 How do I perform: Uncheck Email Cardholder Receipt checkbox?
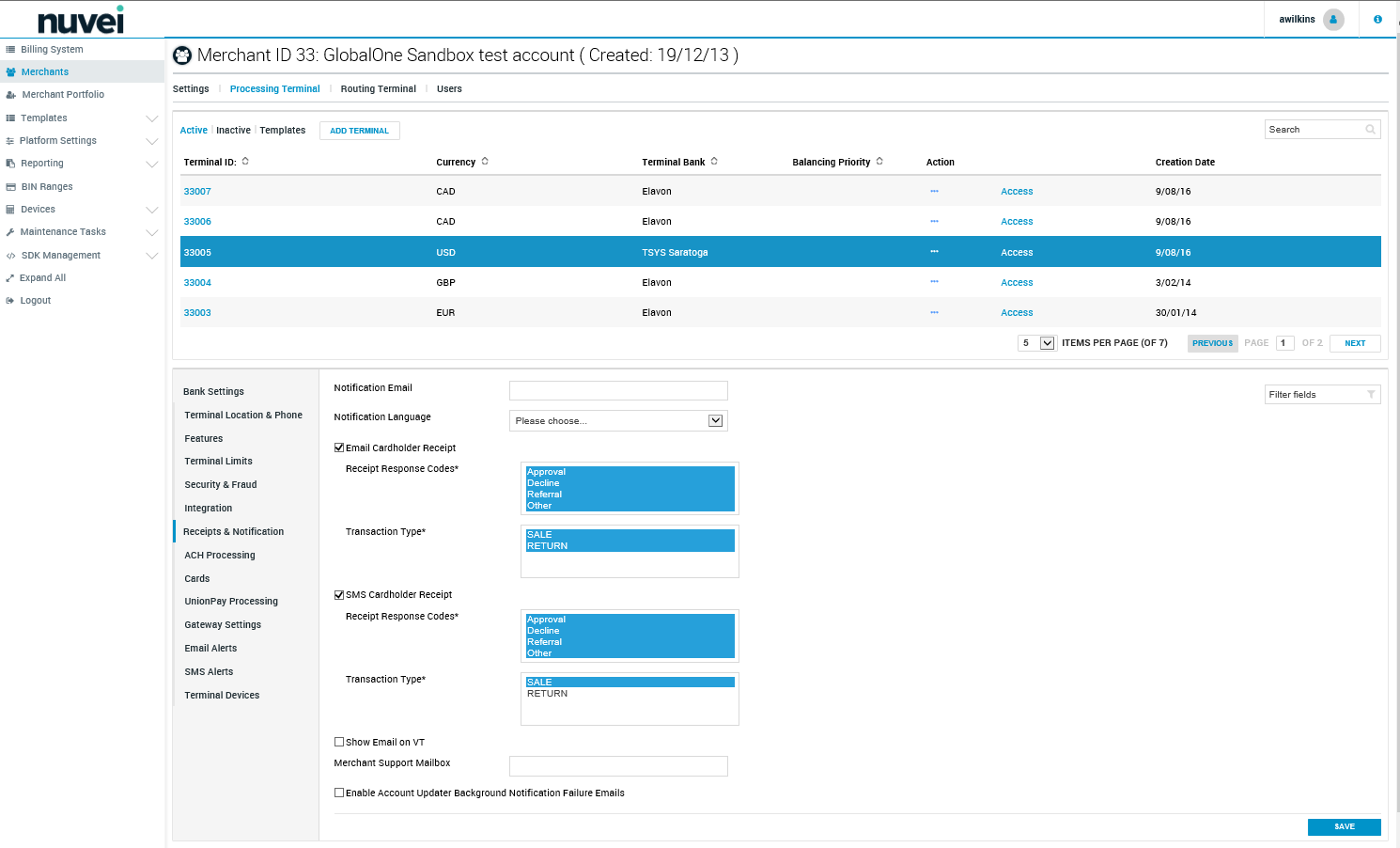coord(339,448)
